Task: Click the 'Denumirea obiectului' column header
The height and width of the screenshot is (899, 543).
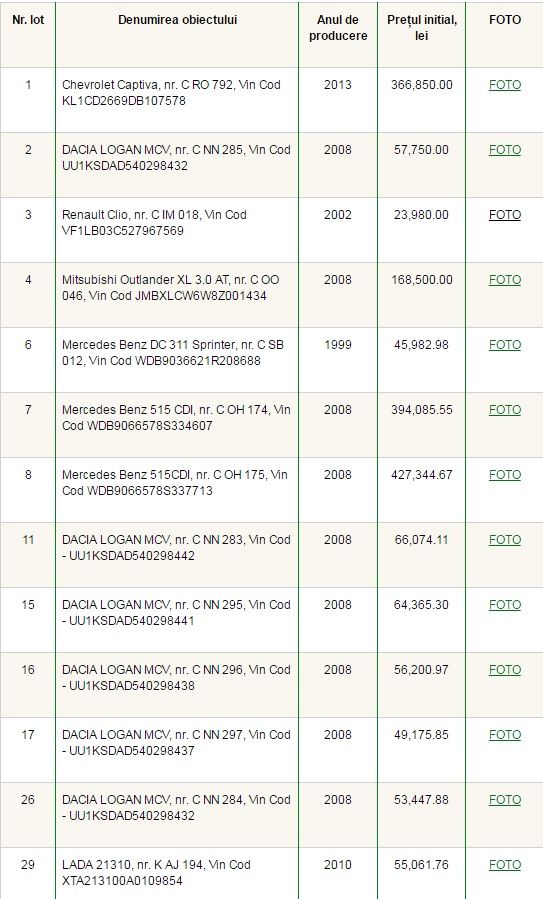Action: pos(177,19)
